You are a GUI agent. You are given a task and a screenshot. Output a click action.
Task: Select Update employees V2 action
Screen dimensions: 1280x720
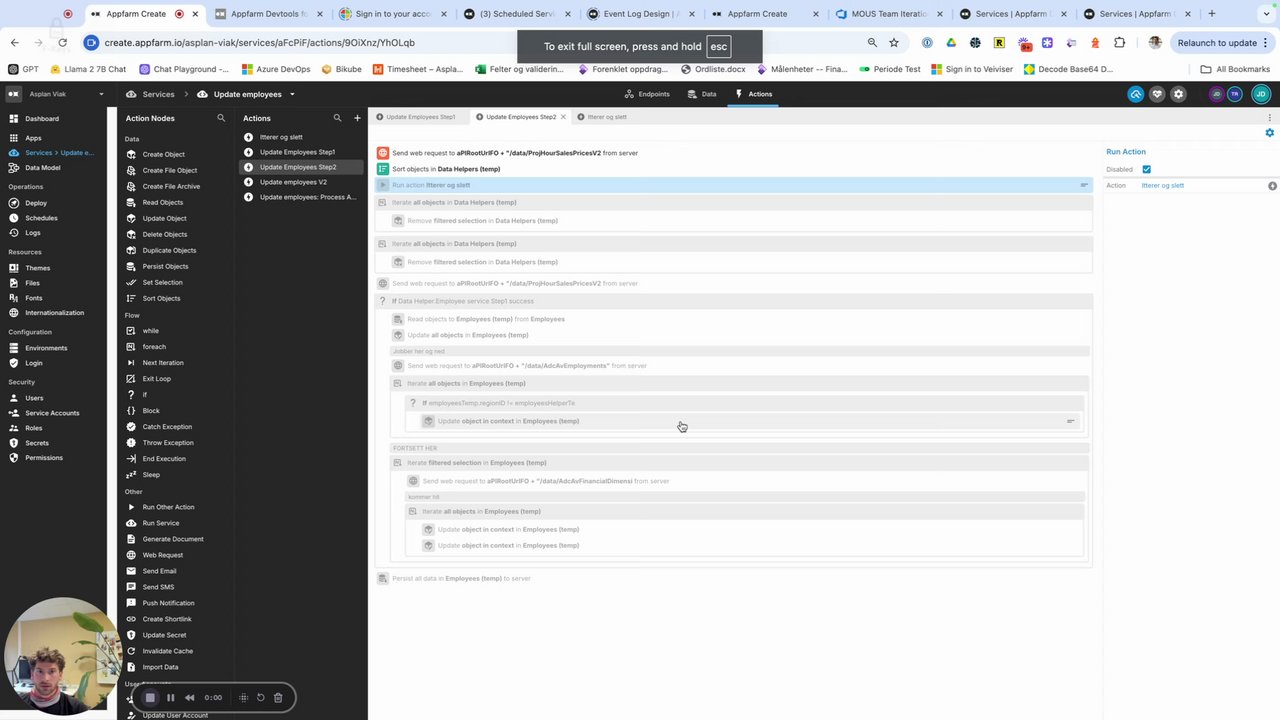tap(293, 182)
